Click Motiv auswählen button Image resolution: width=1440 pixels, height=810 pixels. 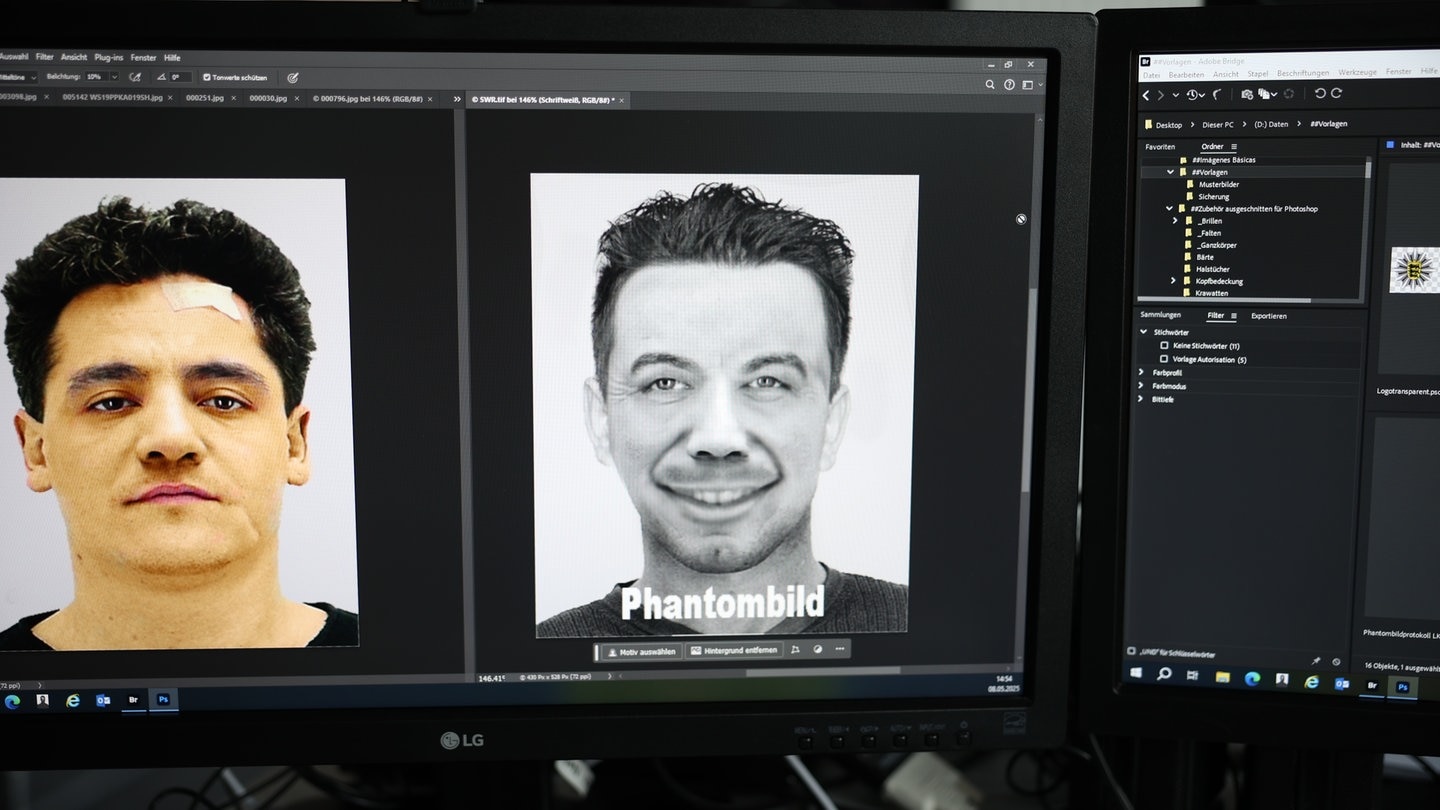coord(642,650)
